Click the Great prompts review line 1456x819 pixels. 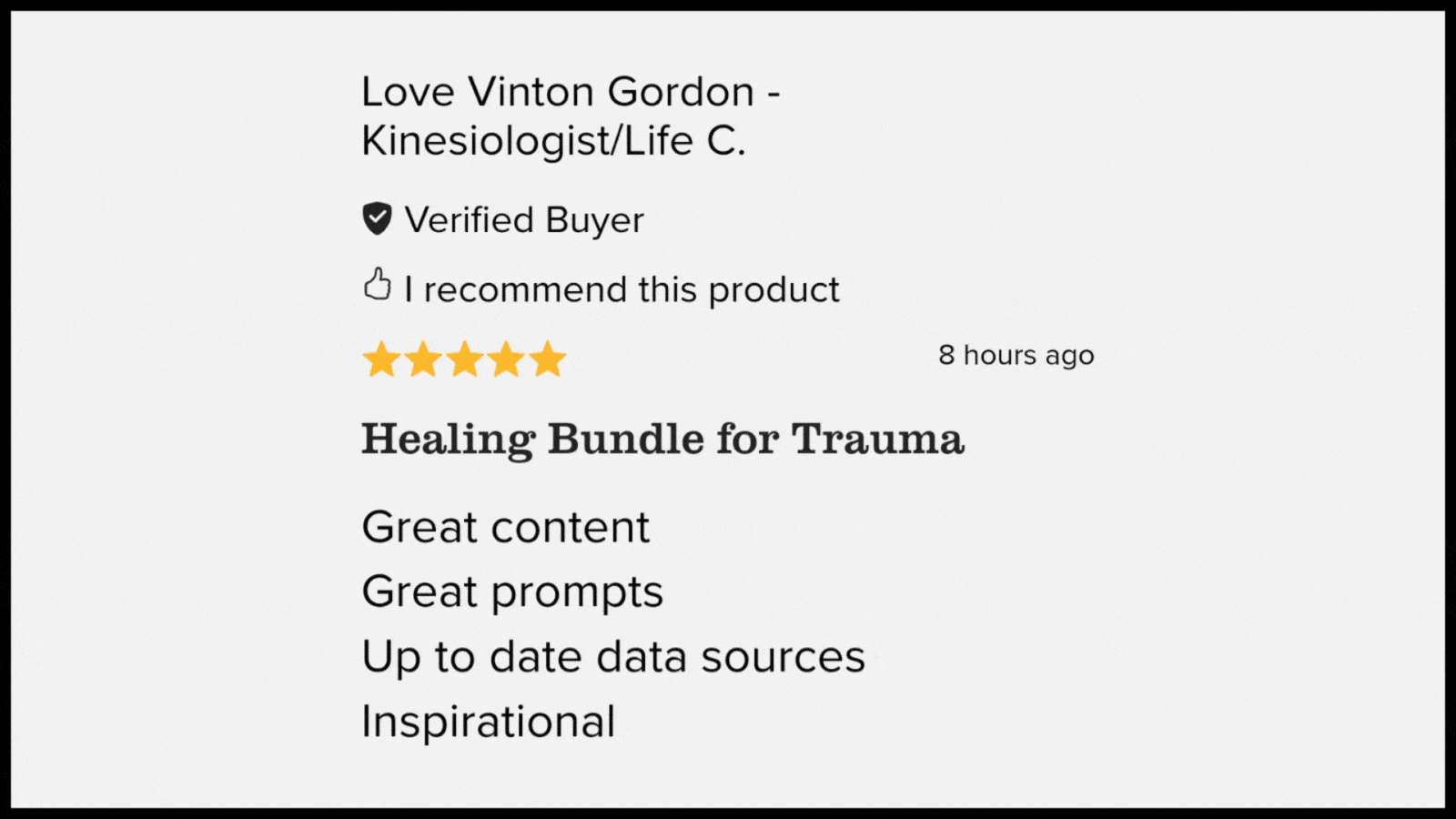[512, 593]
